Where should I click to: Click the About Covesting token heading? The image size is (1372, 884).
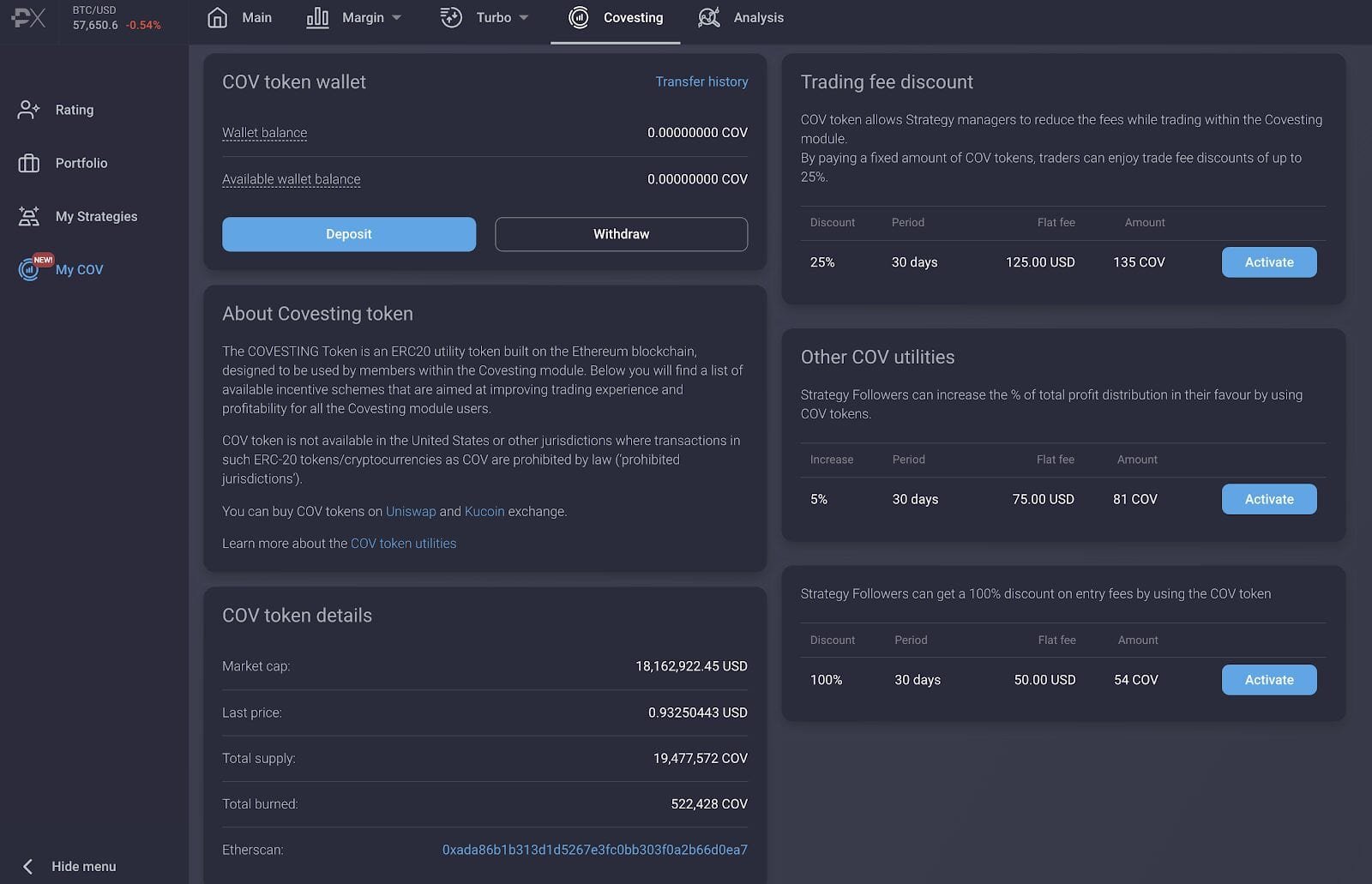point(317,314)
